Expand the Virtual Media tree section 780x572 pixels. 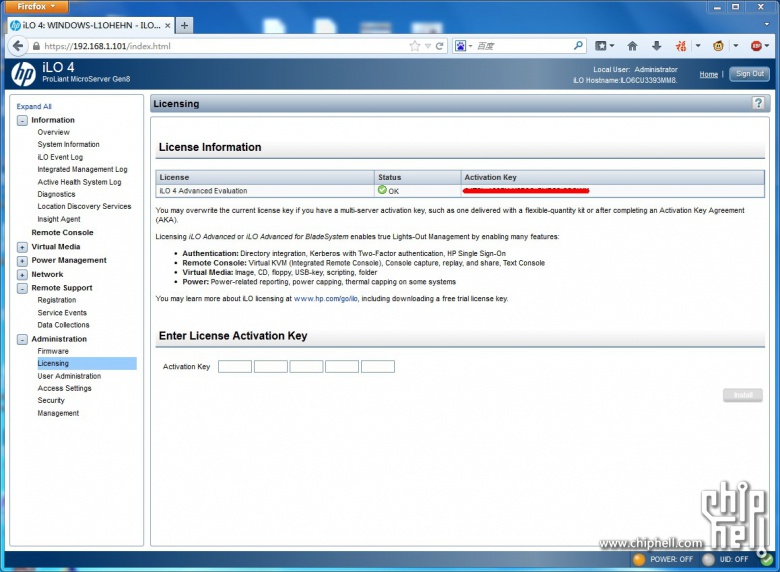[x=22, y=247]
